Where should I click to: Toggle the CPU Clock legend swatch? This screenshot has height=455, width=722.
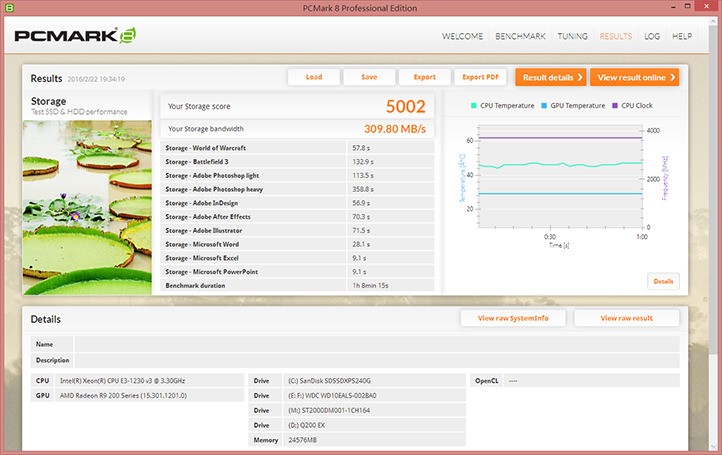[x=615, y=105]
